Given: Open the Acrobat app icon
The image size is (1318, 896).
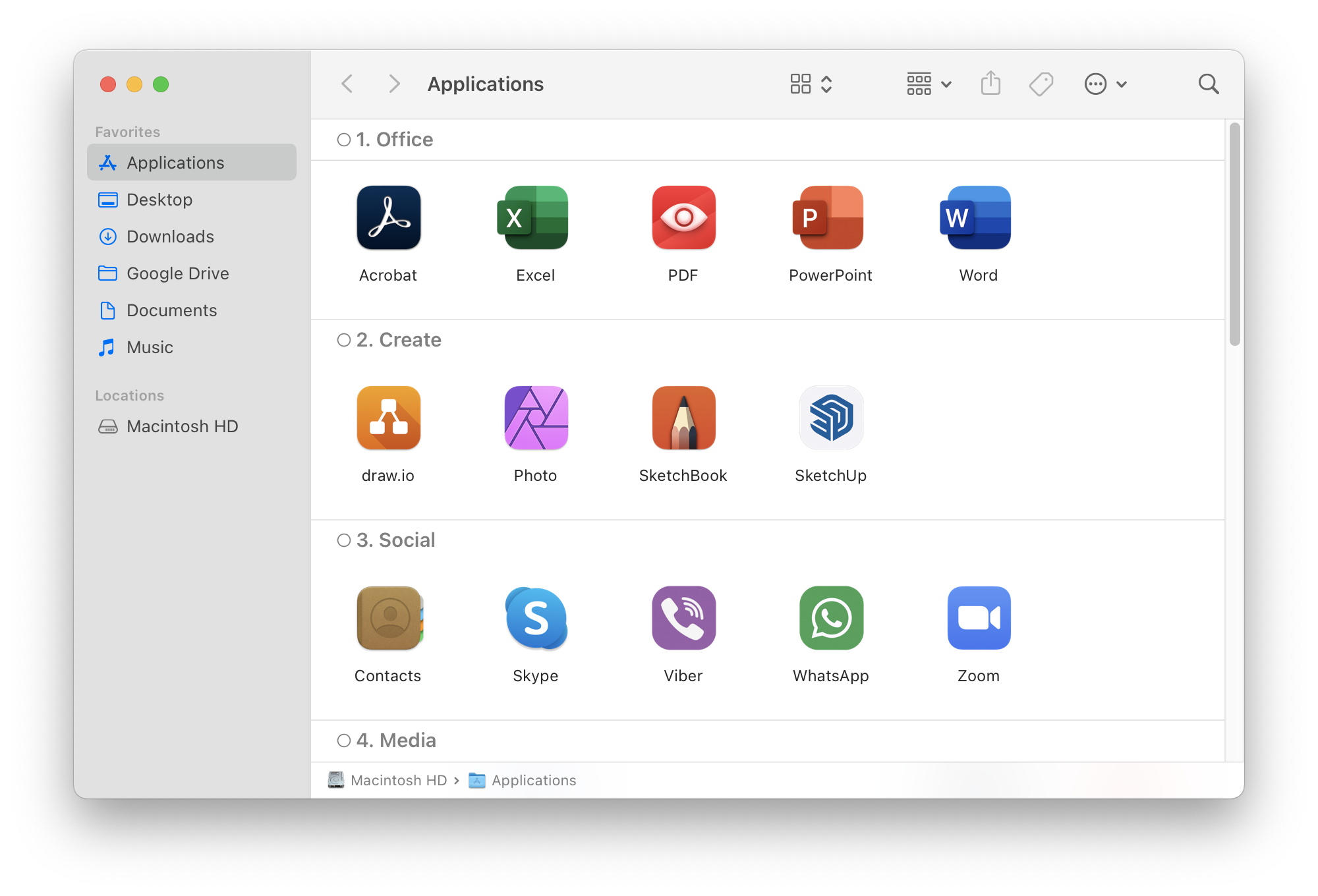Looking at the screenshot, I should click(x=388, y=218).
